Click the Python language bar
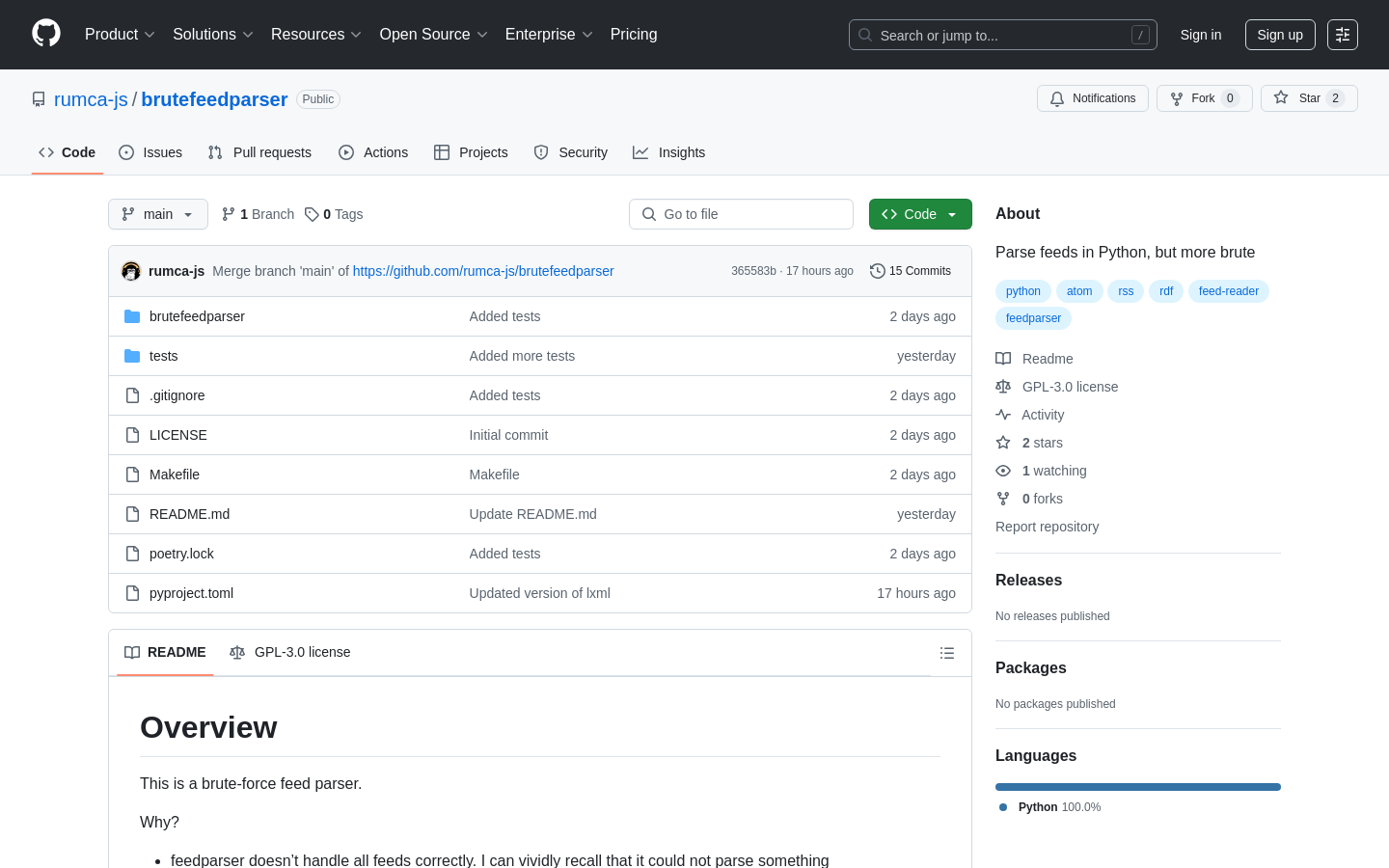The width and height of the screenshot is (1389, 868). pyautogui.click(x=1138, y=787)
